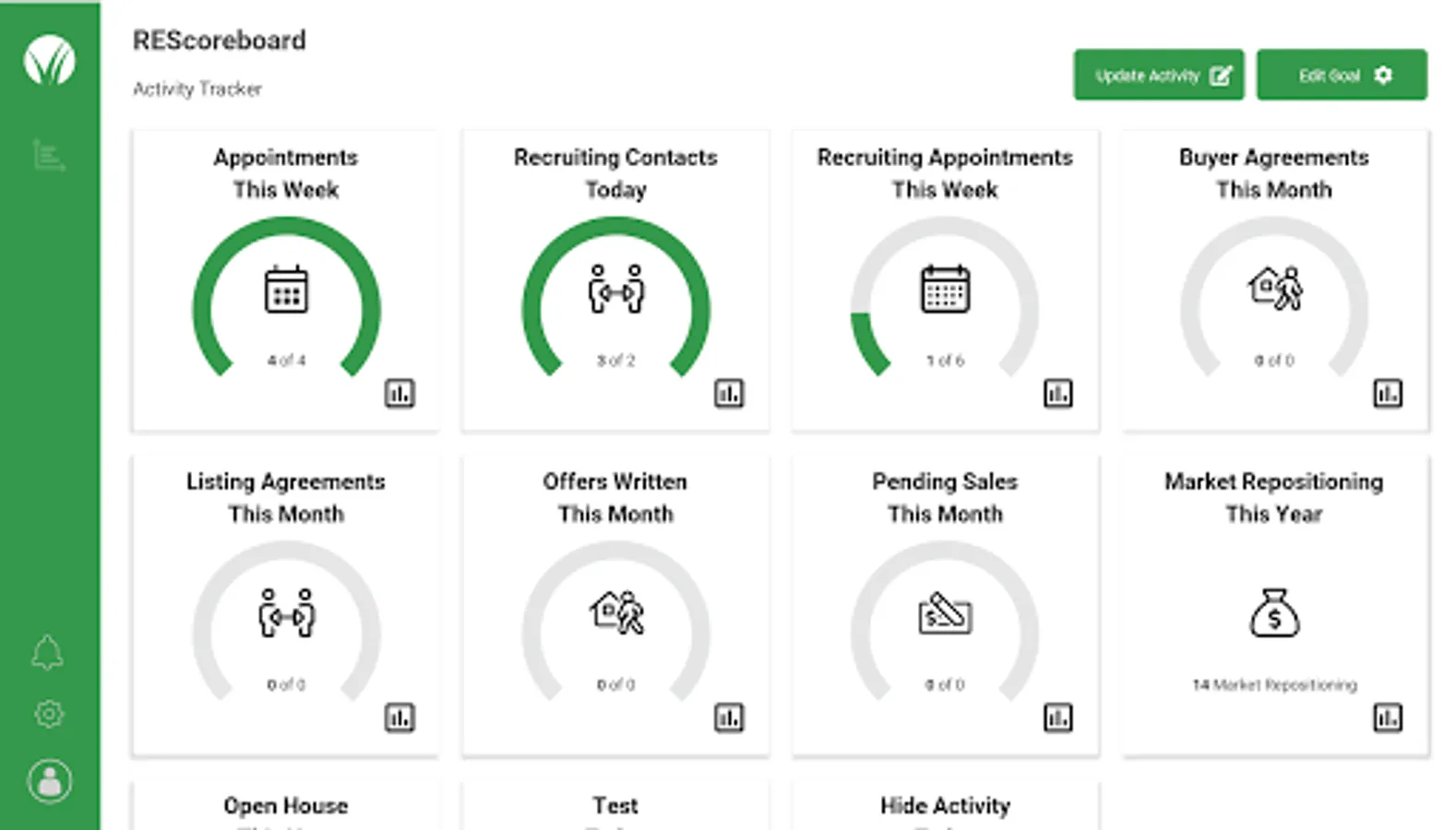Image resolution: width=1456 pixels, height=830 pixels.
Task: Open bar chart for Pending Sales card
Action: coord(1058,717)
